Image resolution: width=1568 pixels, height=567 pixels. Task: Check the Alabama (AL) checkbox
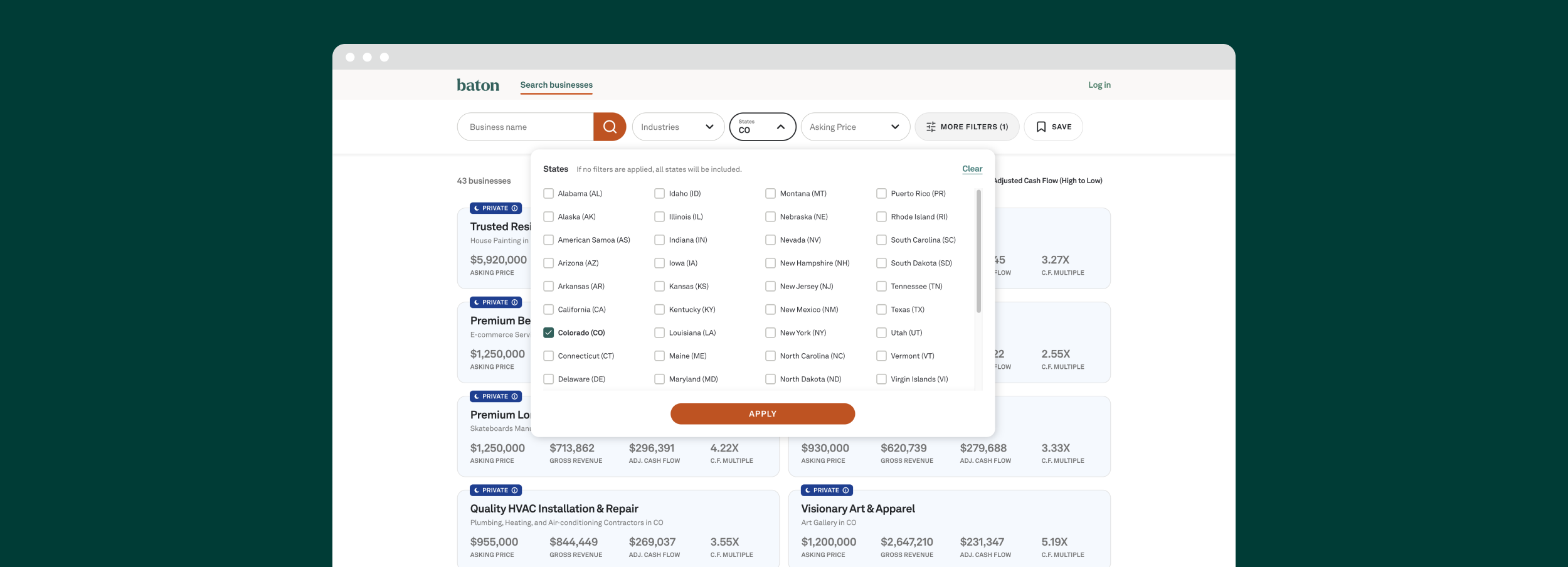[549, 194]
